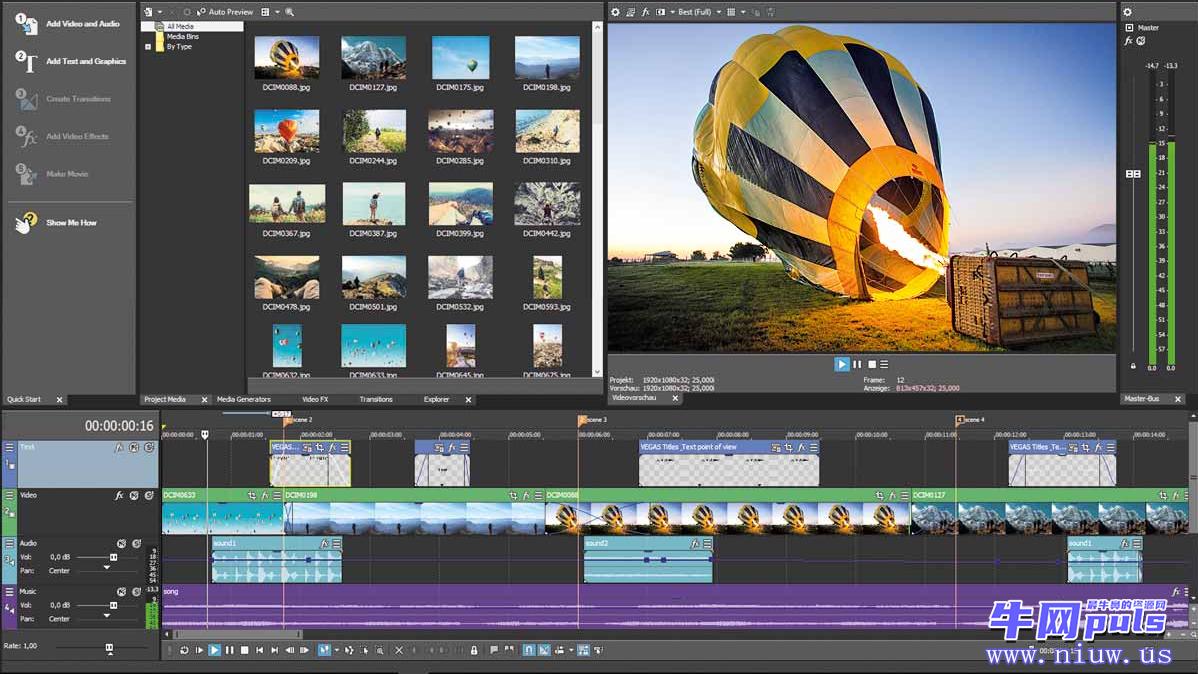Open the Transitions tab
Screen dimensions: 1198x674
376,399
